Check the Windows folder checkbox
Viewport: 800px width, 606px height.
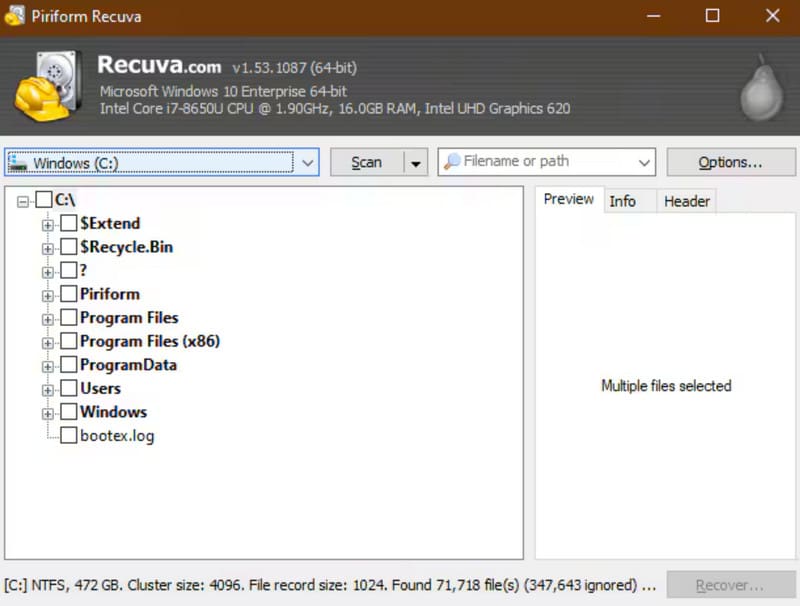point(69,412)
